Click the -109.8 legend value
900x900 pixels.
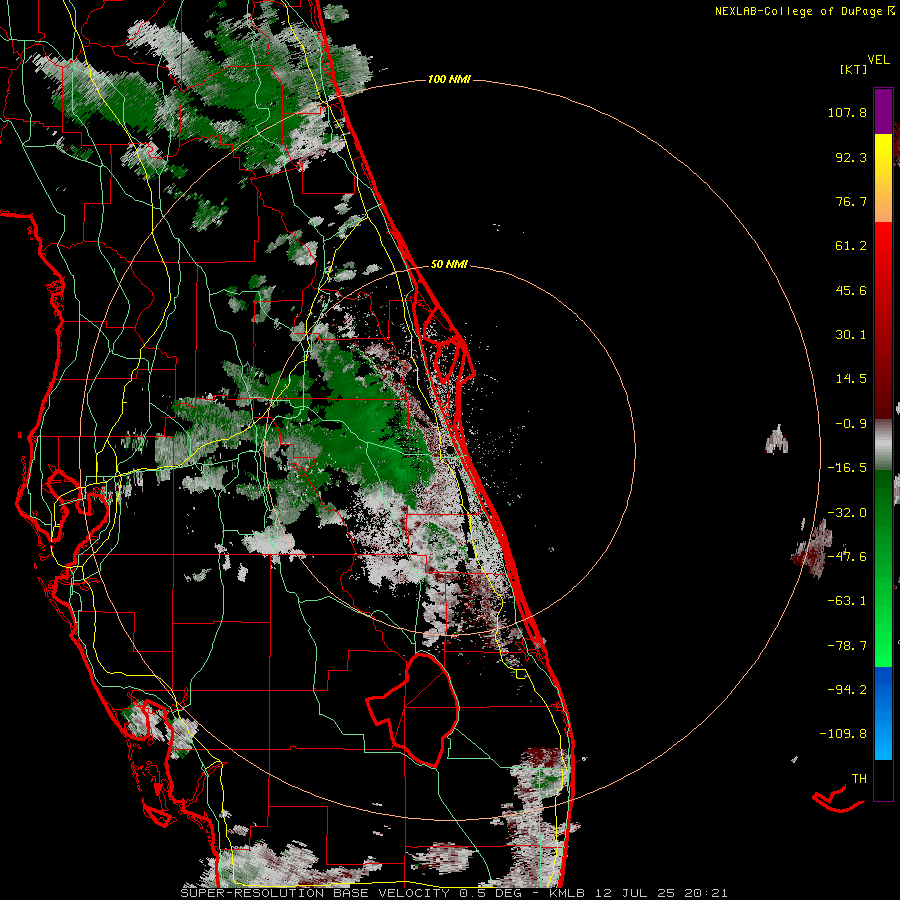pyautogui.click(x=843, y=734)
